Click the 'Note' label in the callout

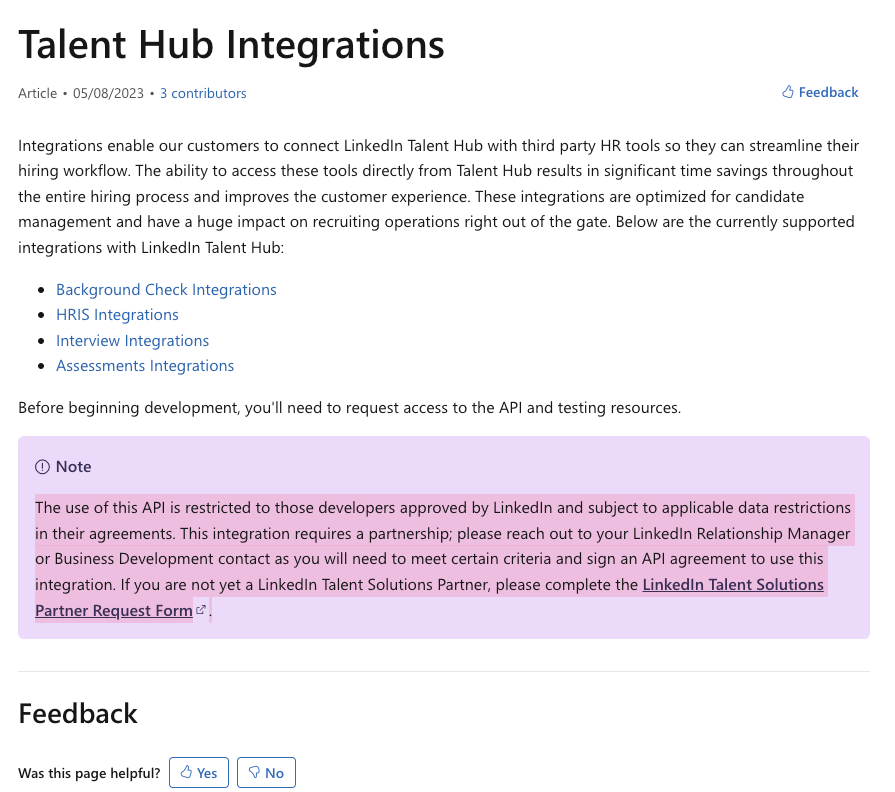pos(74,467)
